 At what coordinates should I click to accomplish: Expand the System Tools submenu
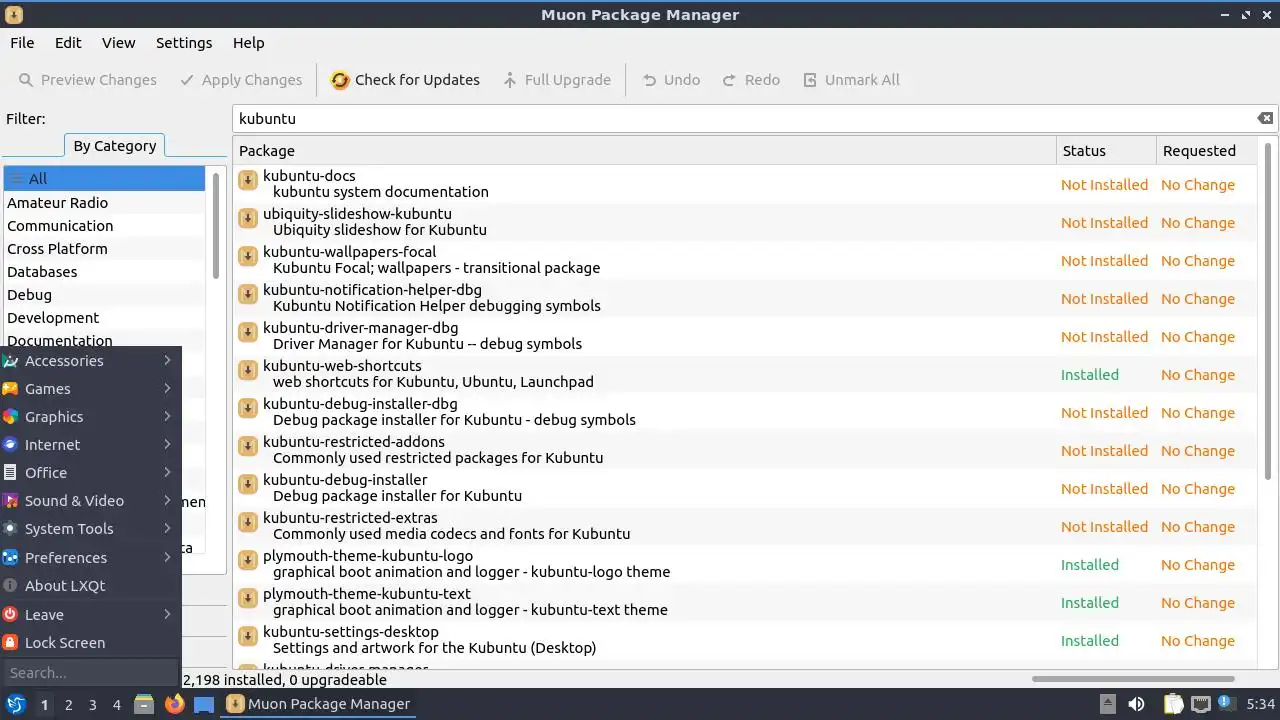(x=91, y=529)
